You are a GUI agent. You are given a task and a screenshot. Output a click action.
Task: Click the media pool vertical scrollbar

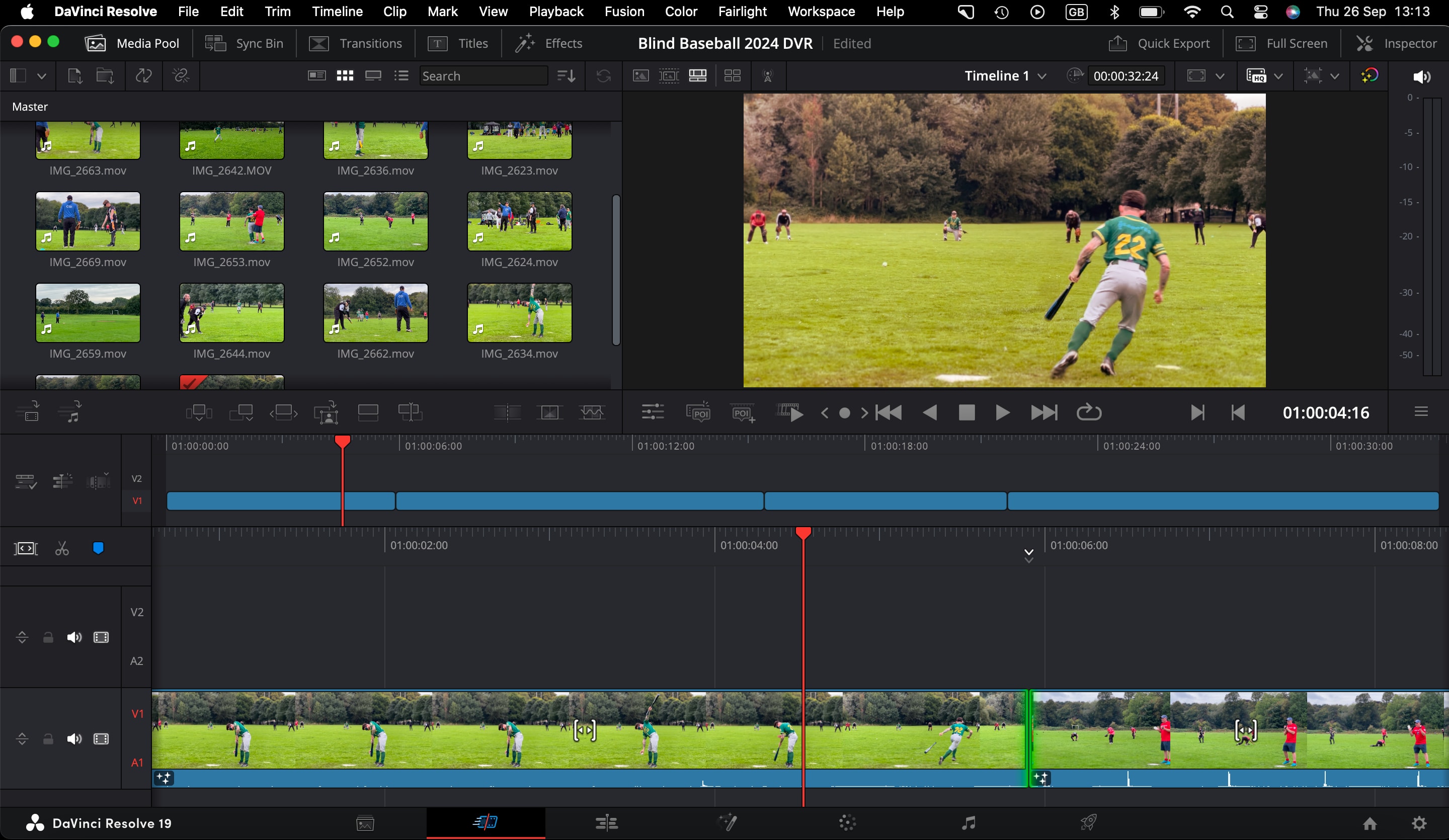point(616,270)
